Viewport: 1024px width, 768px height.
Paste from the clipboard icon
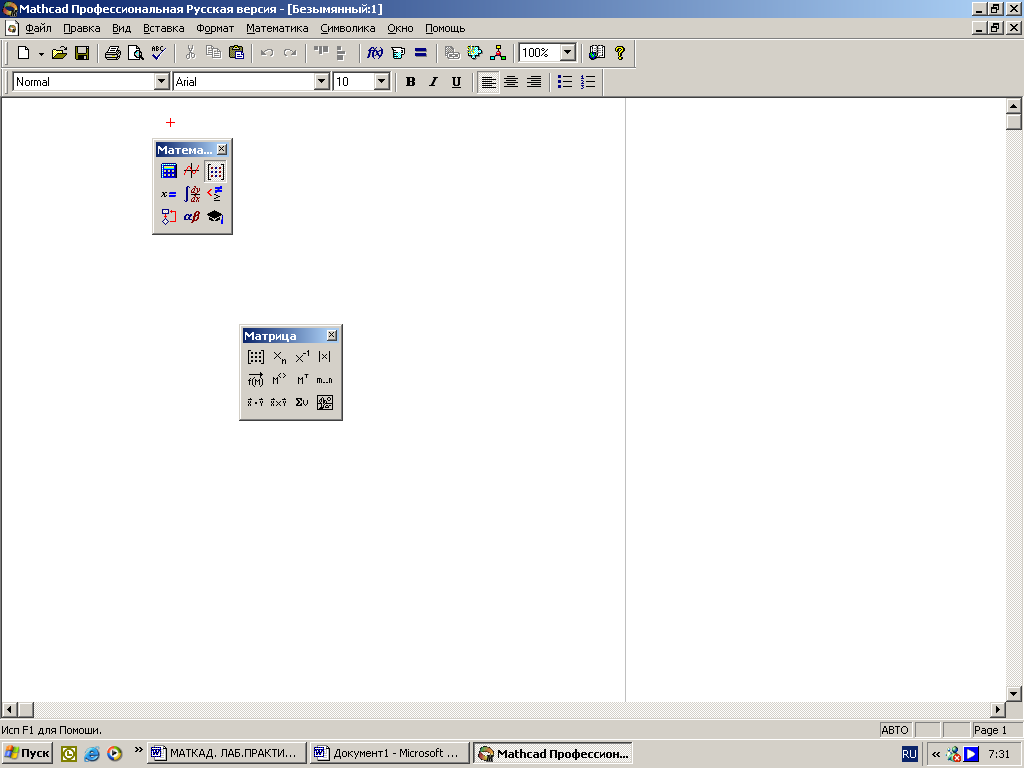pyautogui.click(x=236, y=53)
